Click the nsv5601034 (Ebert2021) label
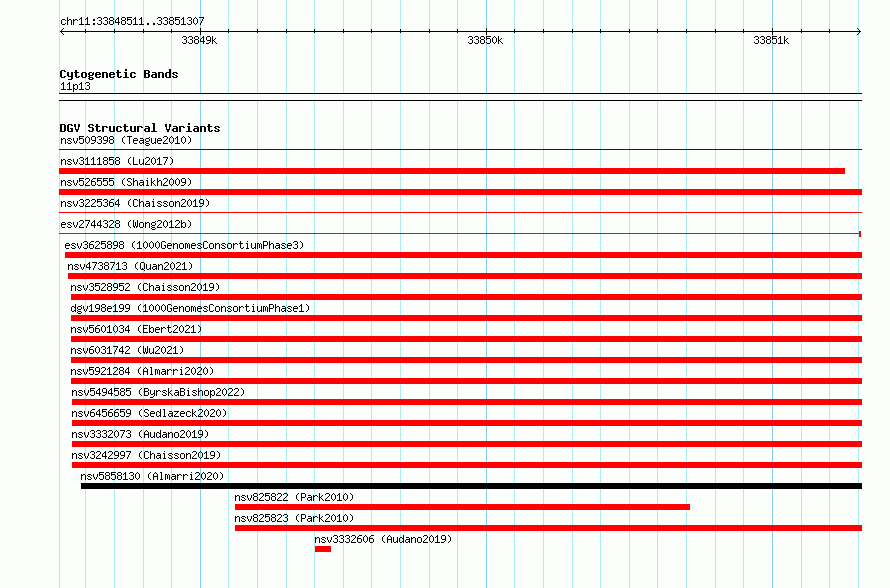 [136, 329]
